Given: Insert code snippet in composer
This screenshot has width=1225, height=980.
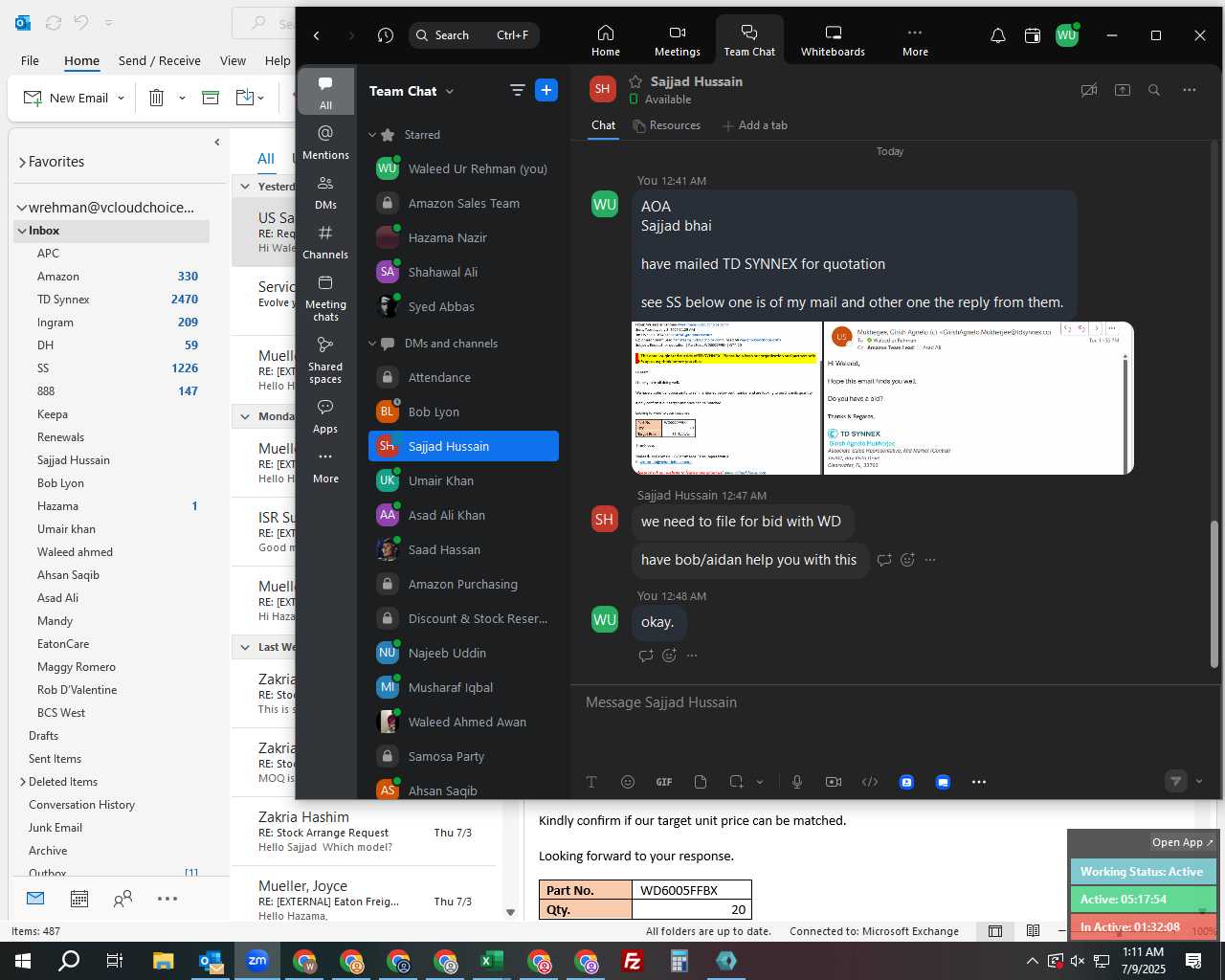Looking at the screenshot, I should click(870, 782).
